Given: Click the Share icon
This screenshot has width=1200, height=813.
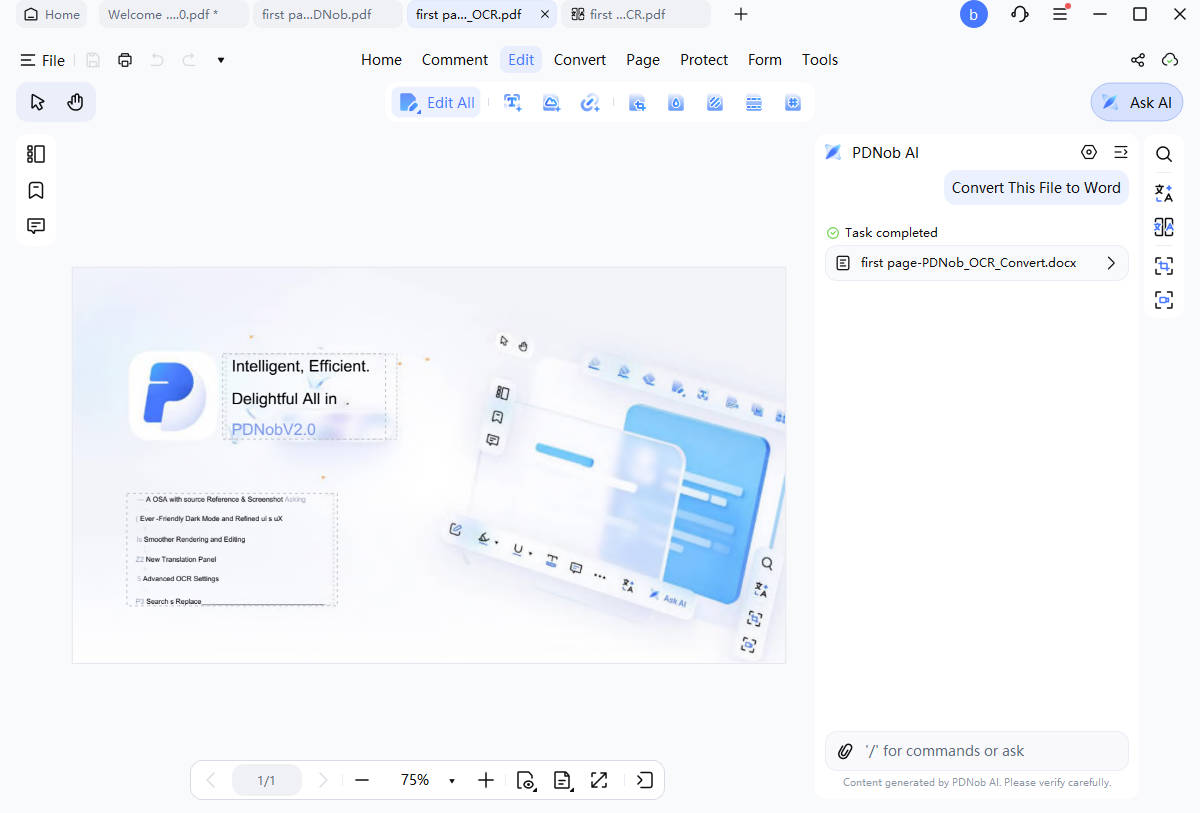Looking at the screenshot, I should 1138,60.
